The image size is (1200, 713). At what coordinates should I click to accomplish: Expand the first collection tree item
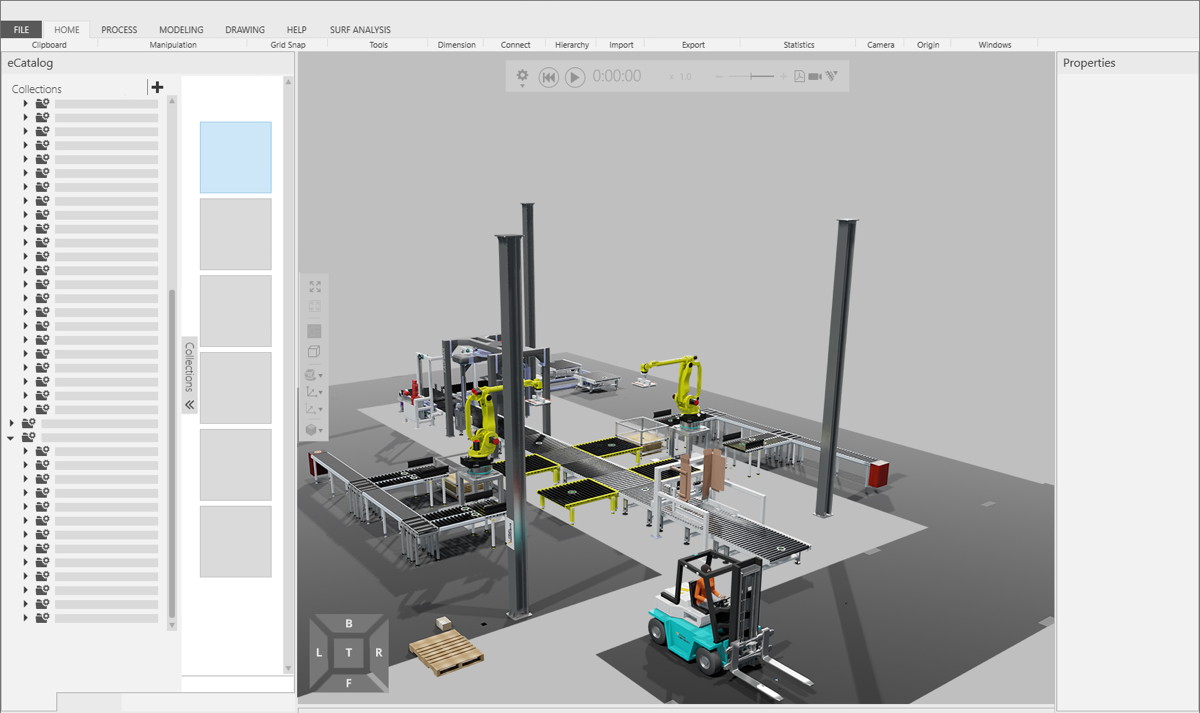26,103
